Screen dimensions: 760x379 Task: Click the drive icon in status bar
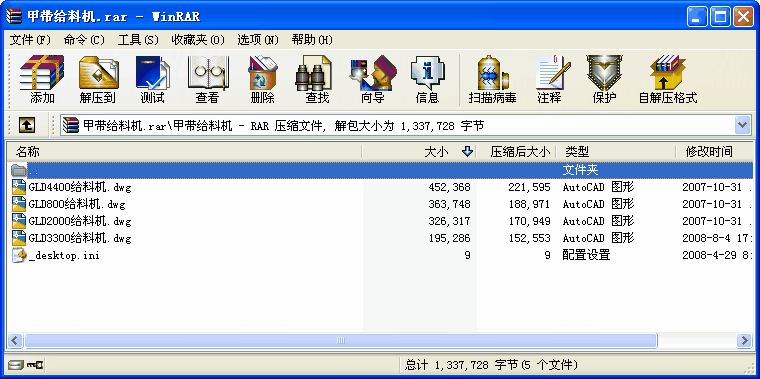point(16,364)
